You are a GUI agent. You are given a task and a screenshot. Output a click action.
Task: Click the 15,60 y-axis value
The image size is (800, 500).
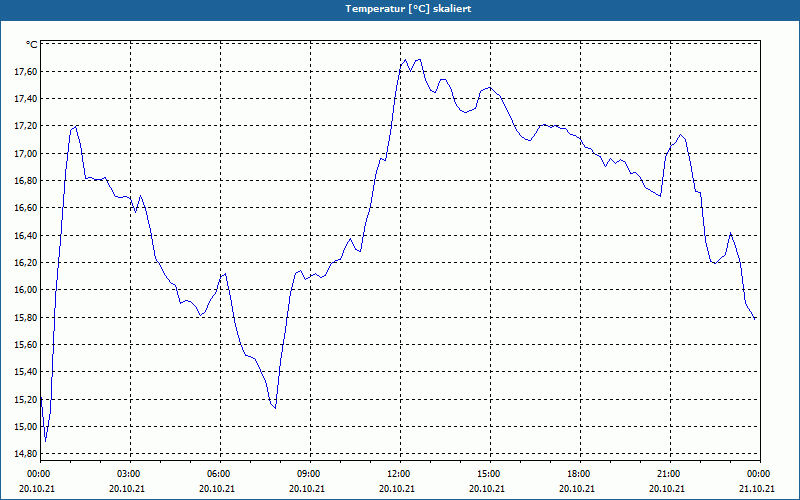click(26, 345)
